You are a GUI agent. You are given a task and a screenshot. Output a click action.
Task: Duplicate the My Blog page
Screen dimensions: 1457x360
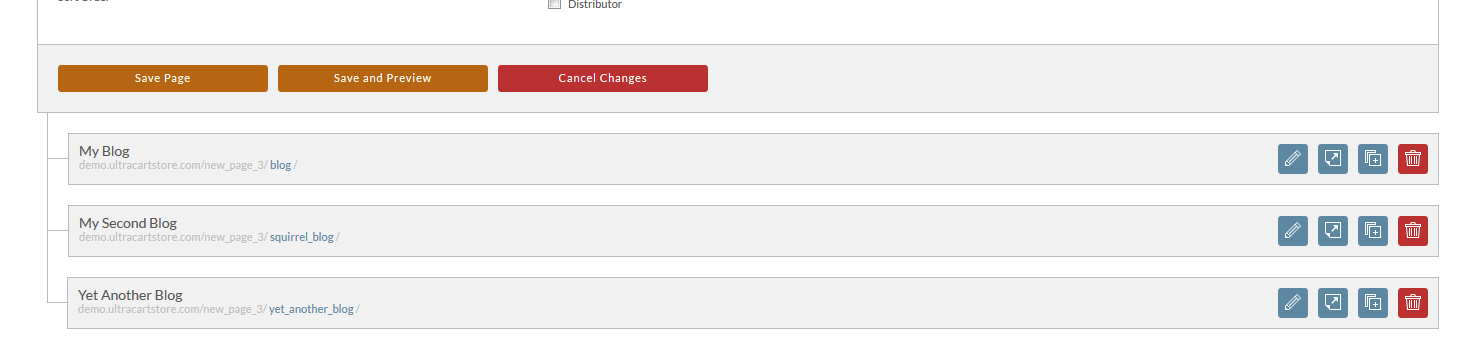tap(1373, 159)
